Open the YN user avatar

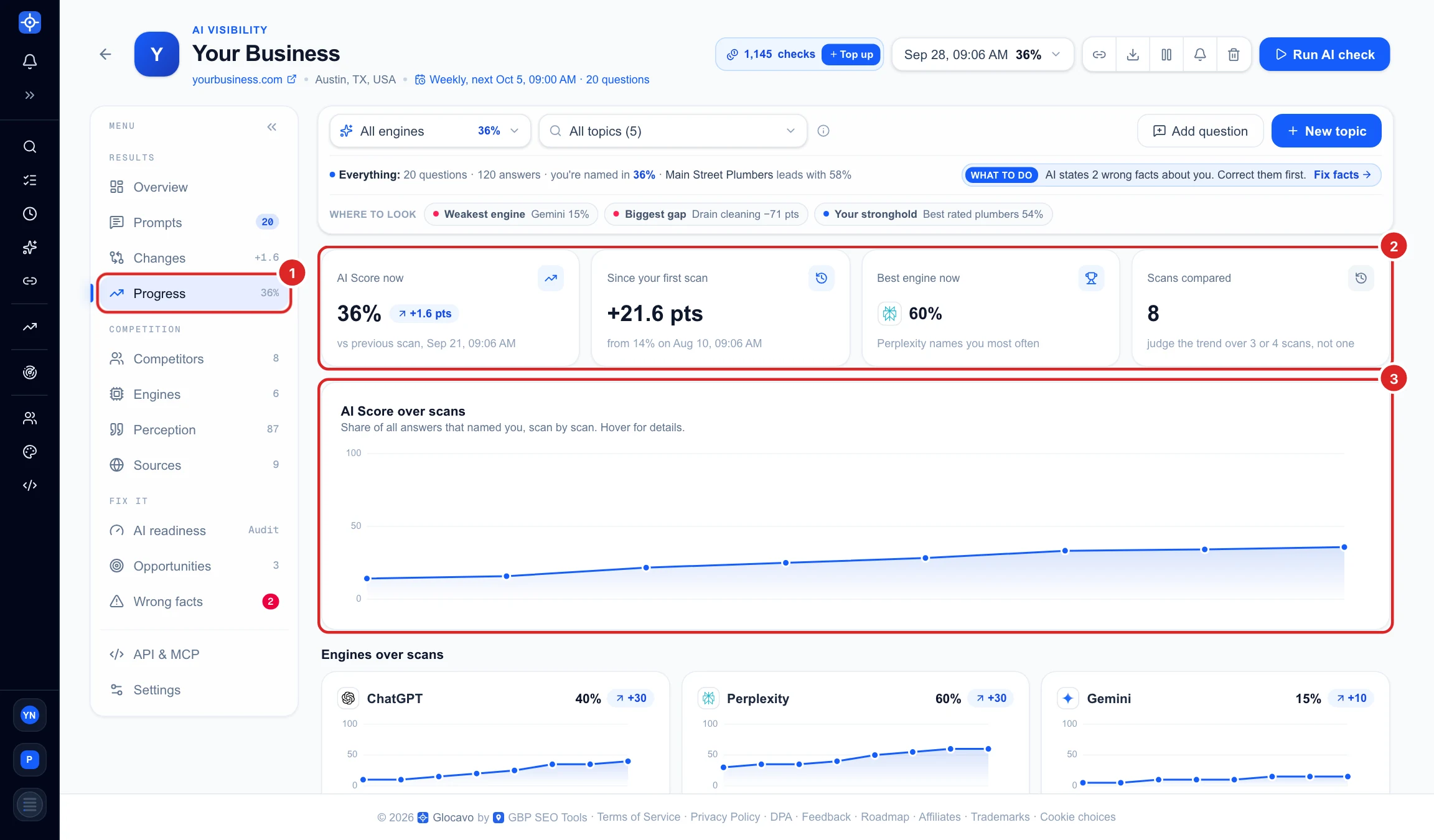(29, 715)
